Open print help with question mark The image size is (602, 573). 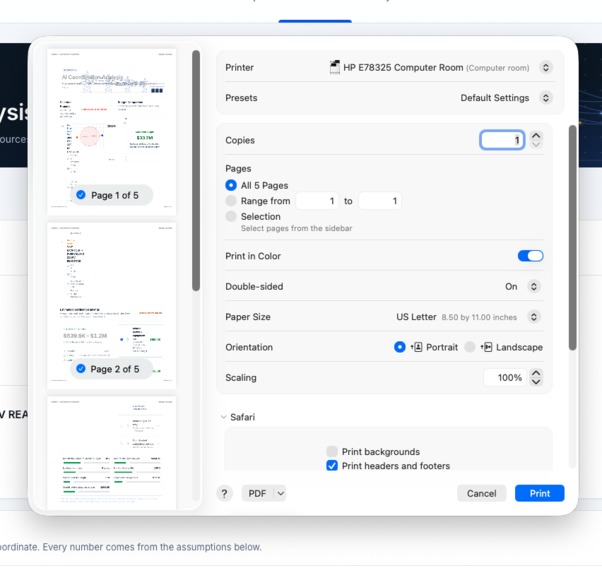225,493
